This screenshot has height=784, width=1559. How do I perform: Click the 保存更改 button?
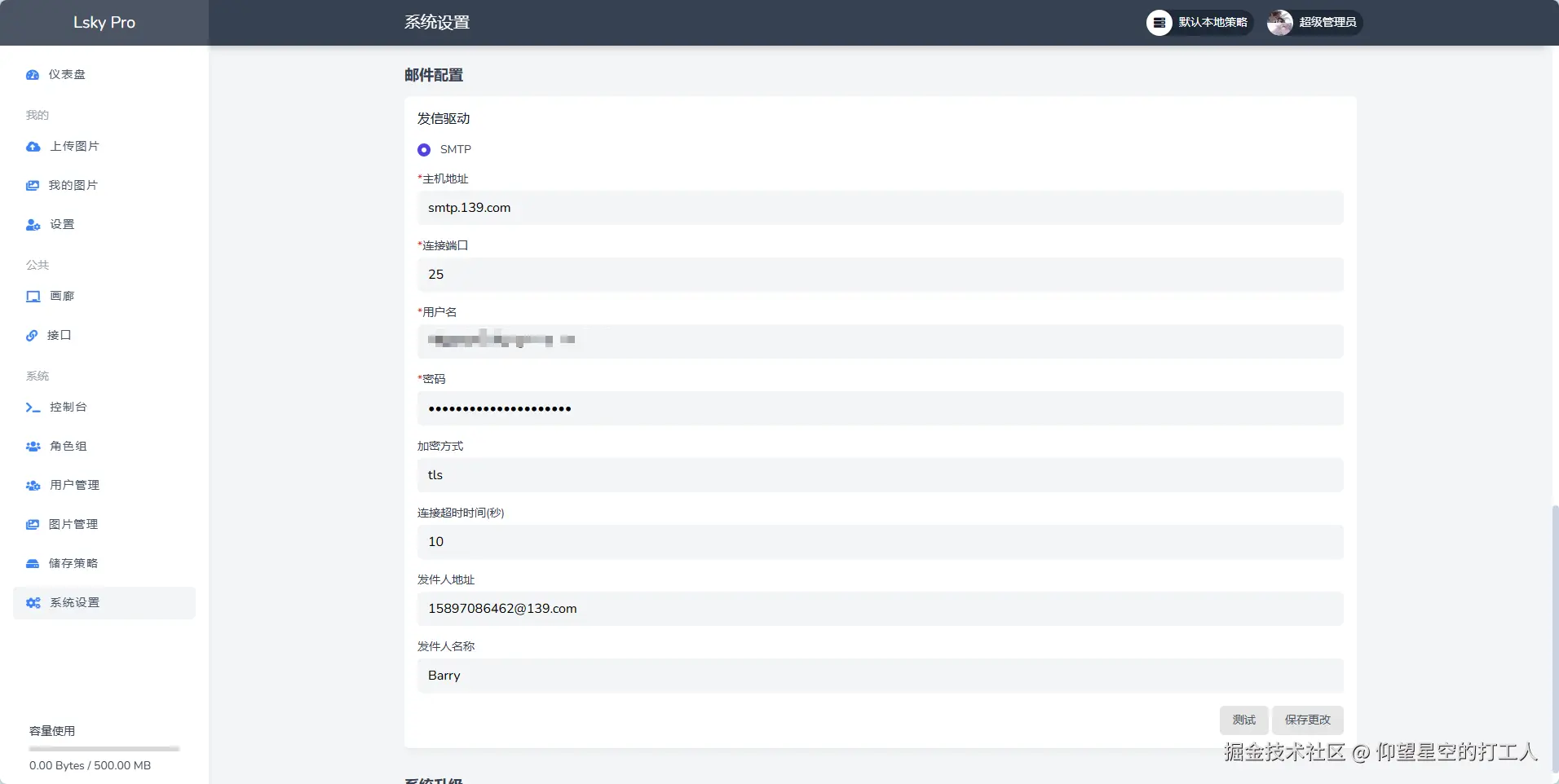pyautogui.click(x=1308, y=720)
